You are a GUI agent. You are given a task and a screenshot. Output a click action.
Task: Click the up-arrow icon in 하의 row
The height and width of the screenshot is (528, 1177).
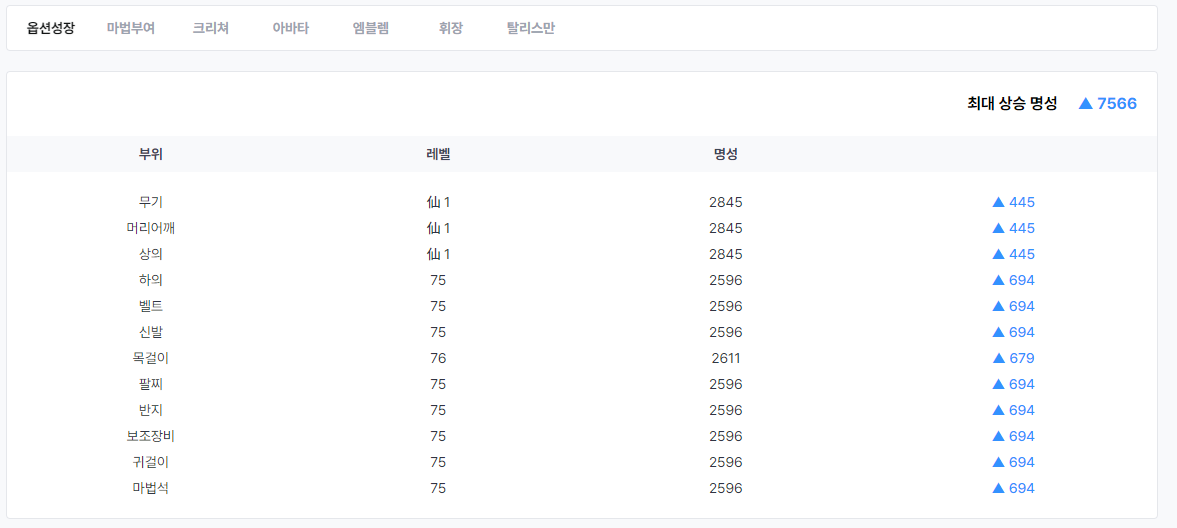point(998,280)
